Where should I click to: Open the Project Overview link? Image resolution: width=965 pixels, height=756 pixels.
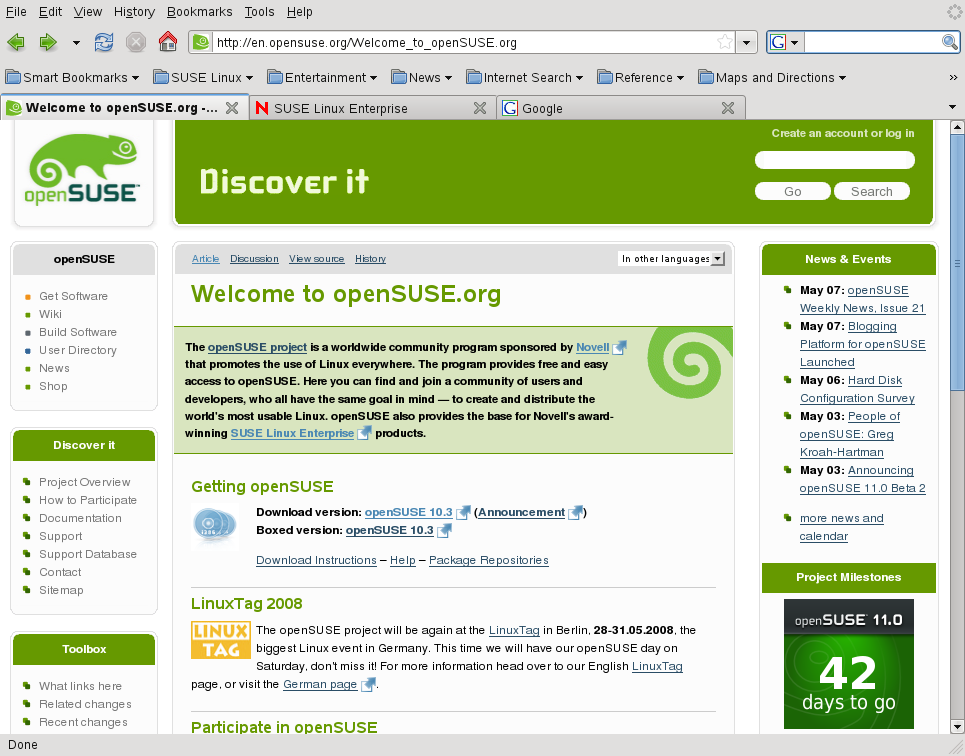click(84, 482)
